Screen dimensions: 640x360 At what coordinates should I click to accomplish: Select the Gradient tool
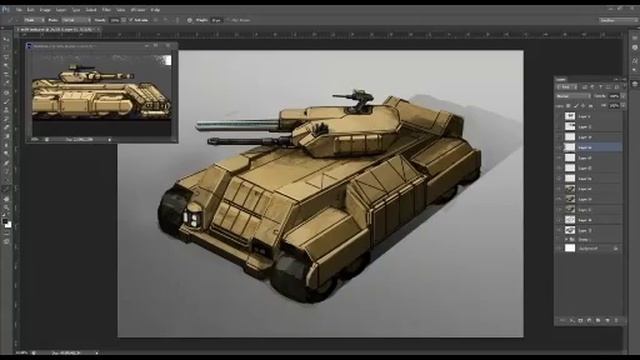(6, 137)
